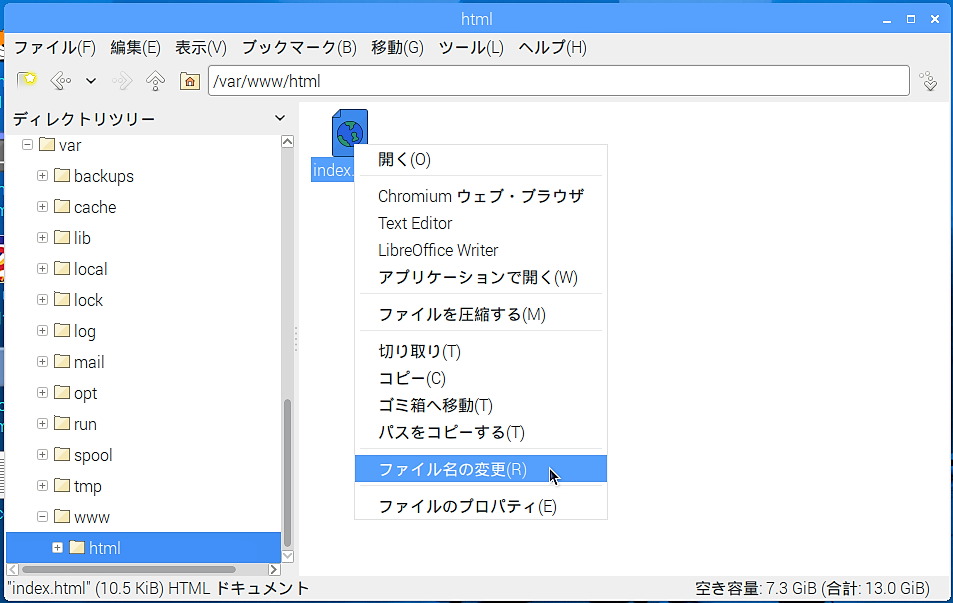Open the ブックマーク(B) menu
953x603 pixels.
coord(299,47)
